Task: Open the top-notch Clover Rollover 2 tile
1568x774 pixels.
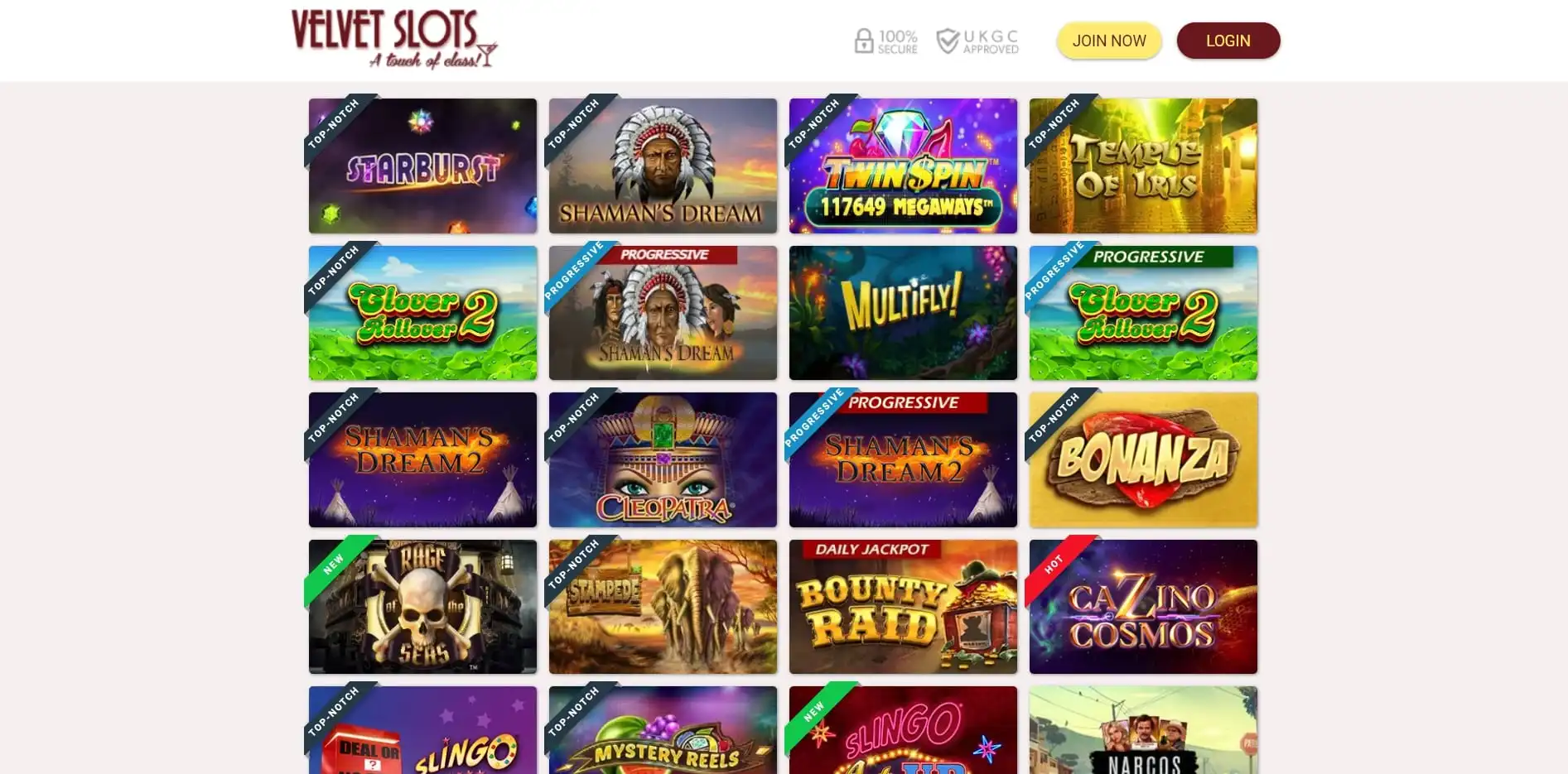Action: (x=422, y=313)
